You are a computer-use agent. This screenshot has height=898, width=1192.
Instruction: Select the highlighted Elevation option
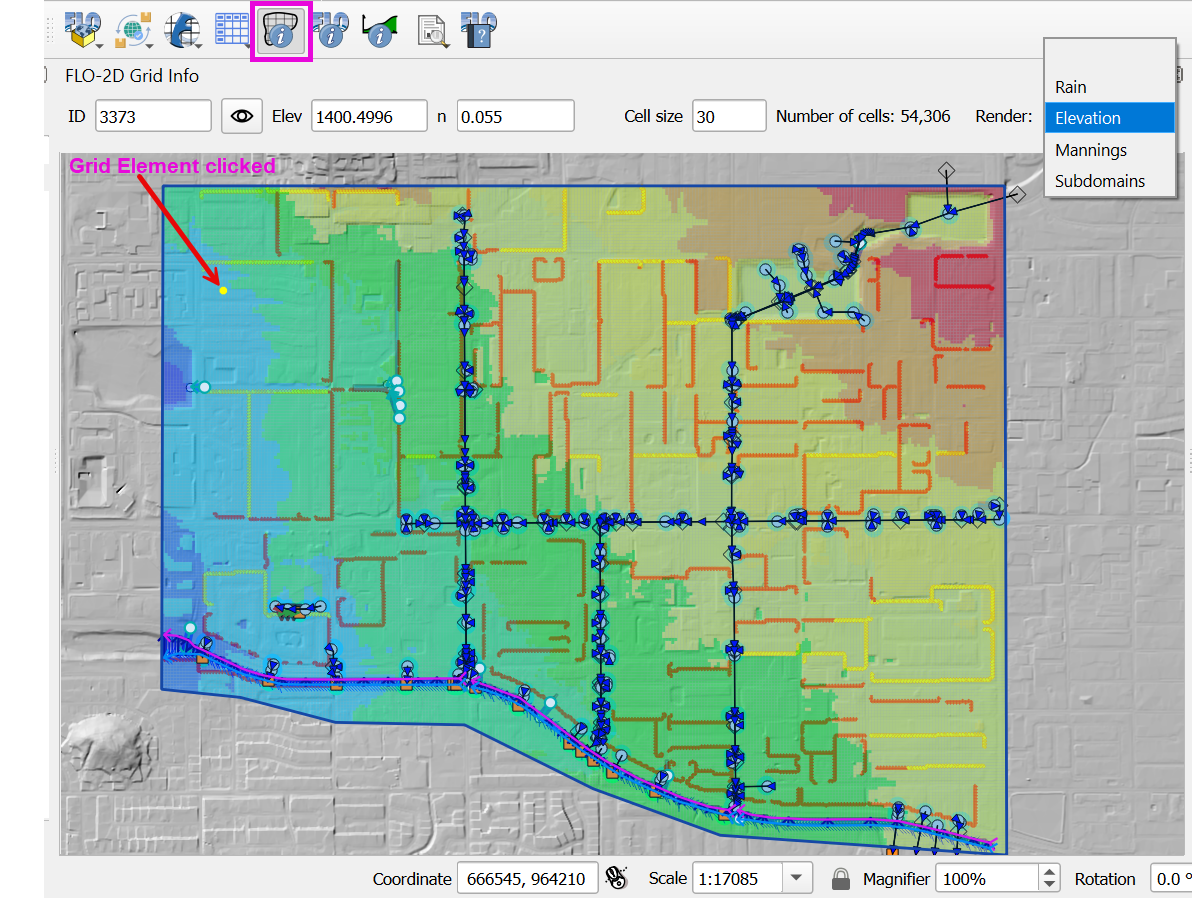pyautogui.click(x=1088, y=118)
